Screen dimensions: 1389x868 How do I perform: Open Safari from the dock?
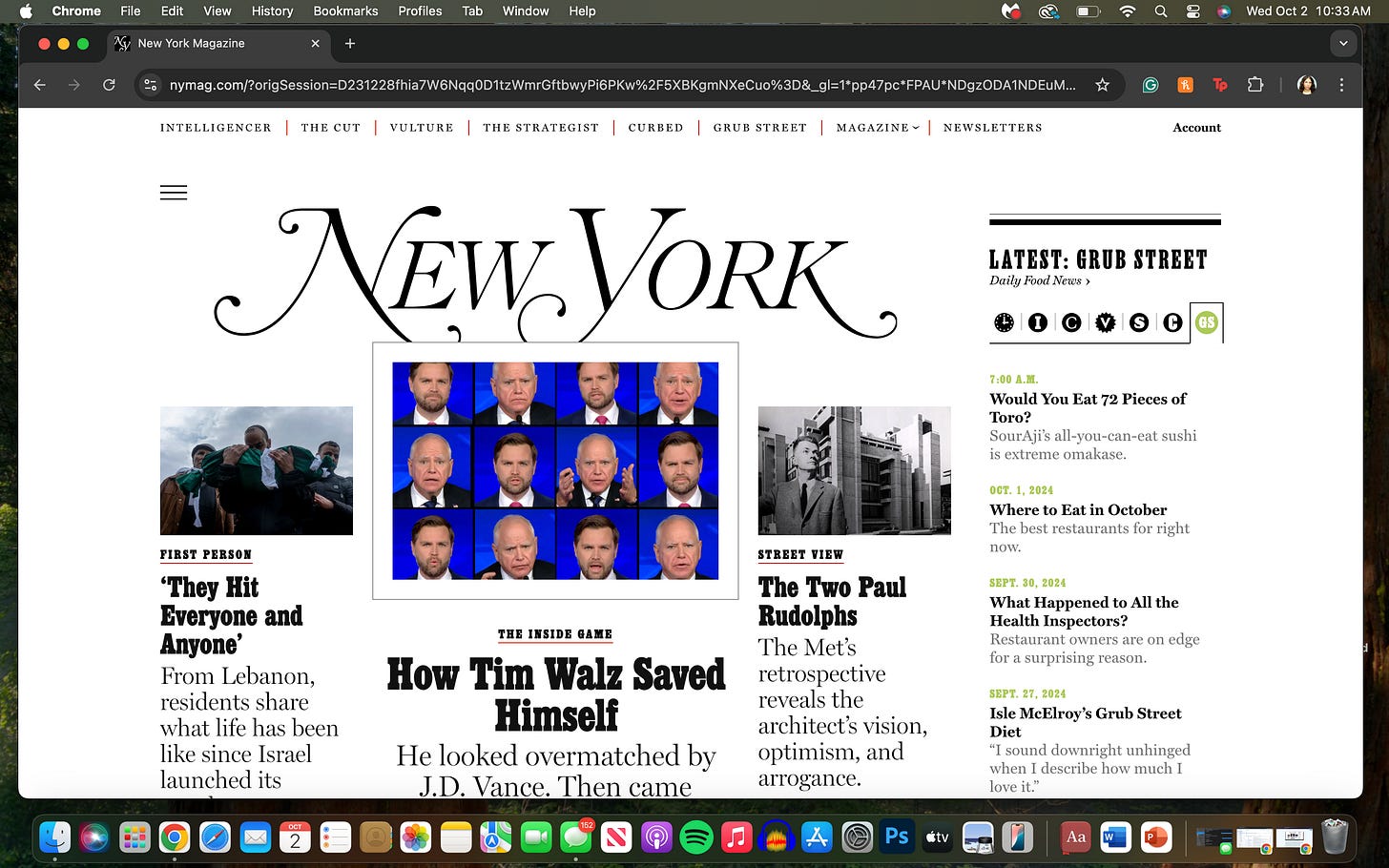click(215, 837)
